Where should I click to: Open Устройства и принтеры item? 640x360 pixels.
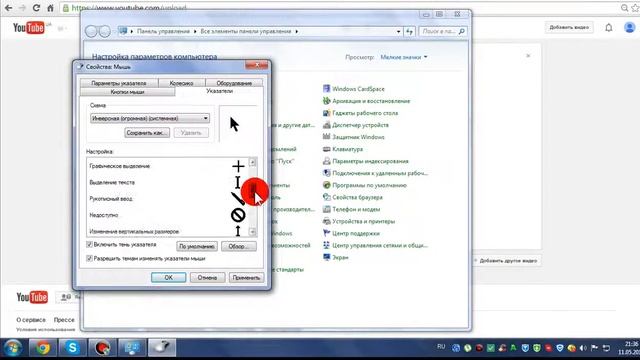point(359,221)
